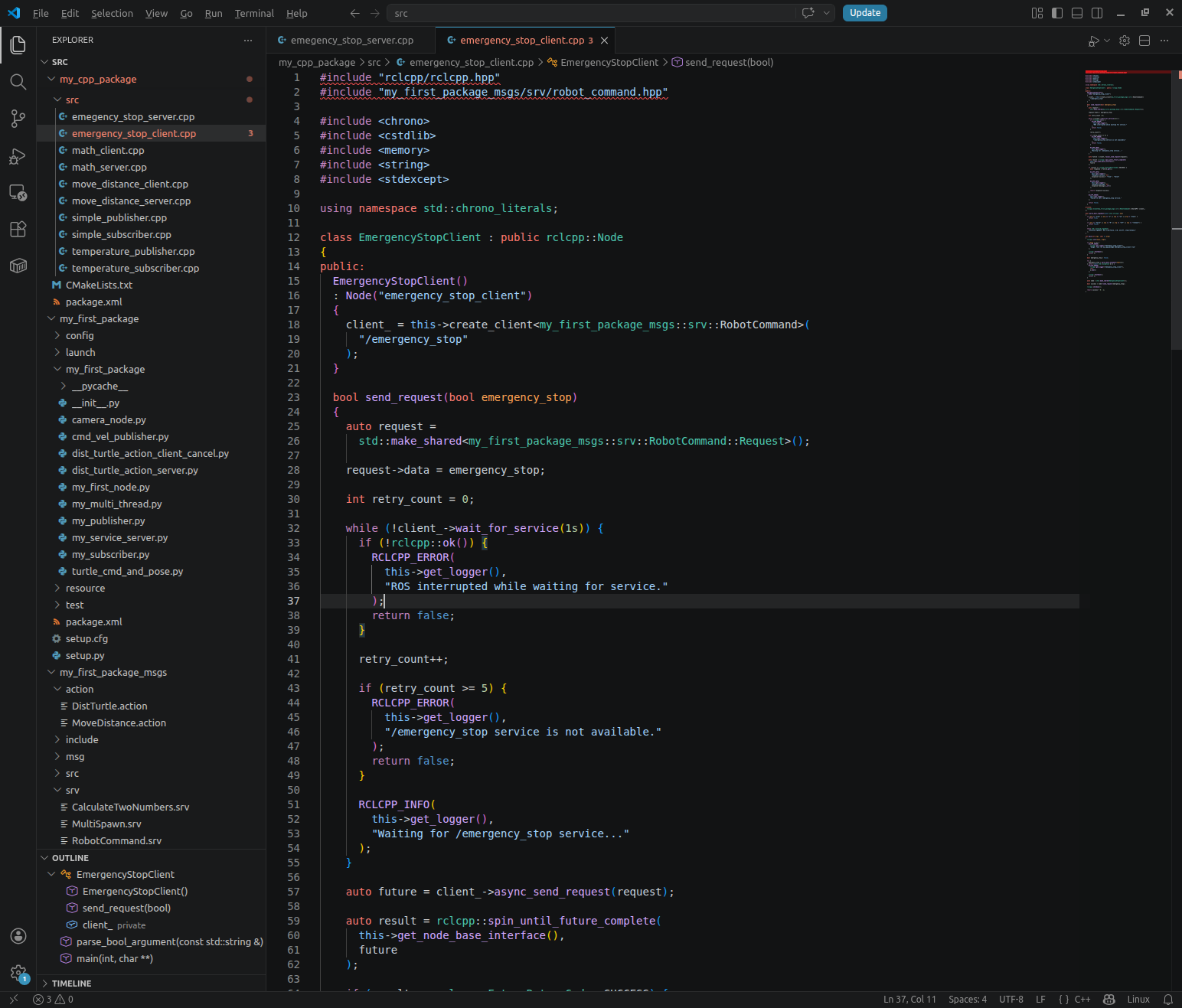Screen dimensions: 1182x1008
Task: Click the Go Forward arrow
Action: coord(374,13)
